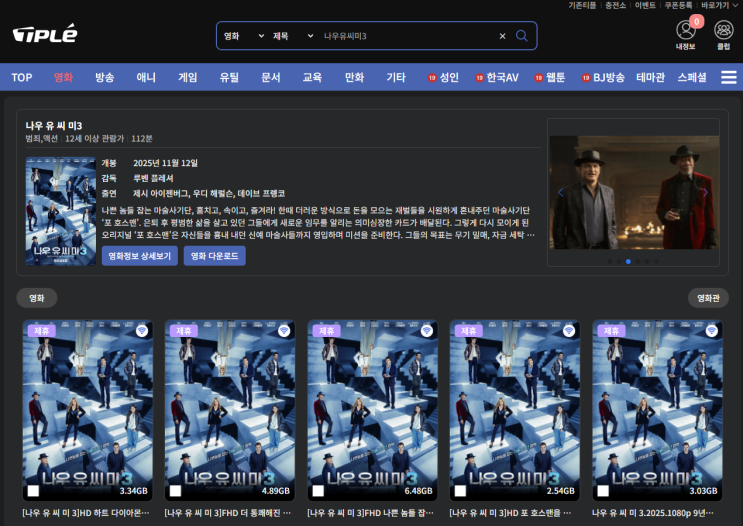Expand the 바로가기 dropdown at top
This screenshot has width=743, height=526.
(x=719, y=5)
